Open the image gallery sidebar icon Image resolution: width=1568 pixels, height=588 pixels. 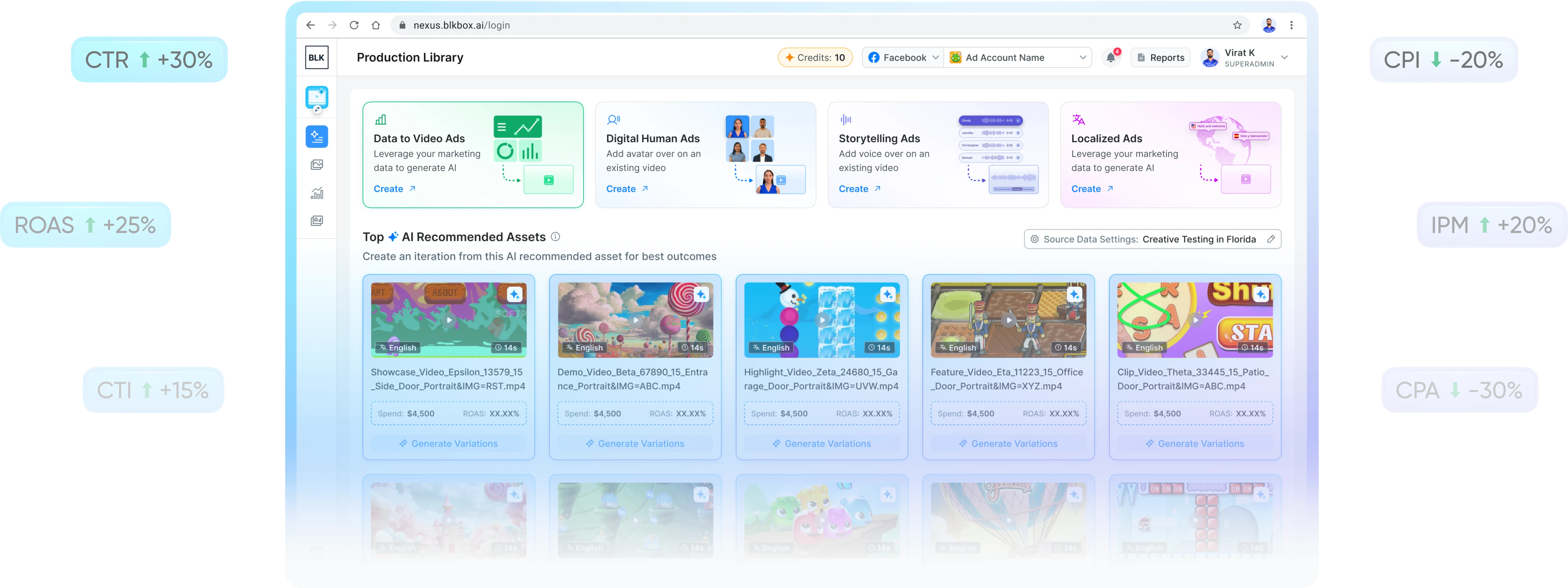click(316, 164)
